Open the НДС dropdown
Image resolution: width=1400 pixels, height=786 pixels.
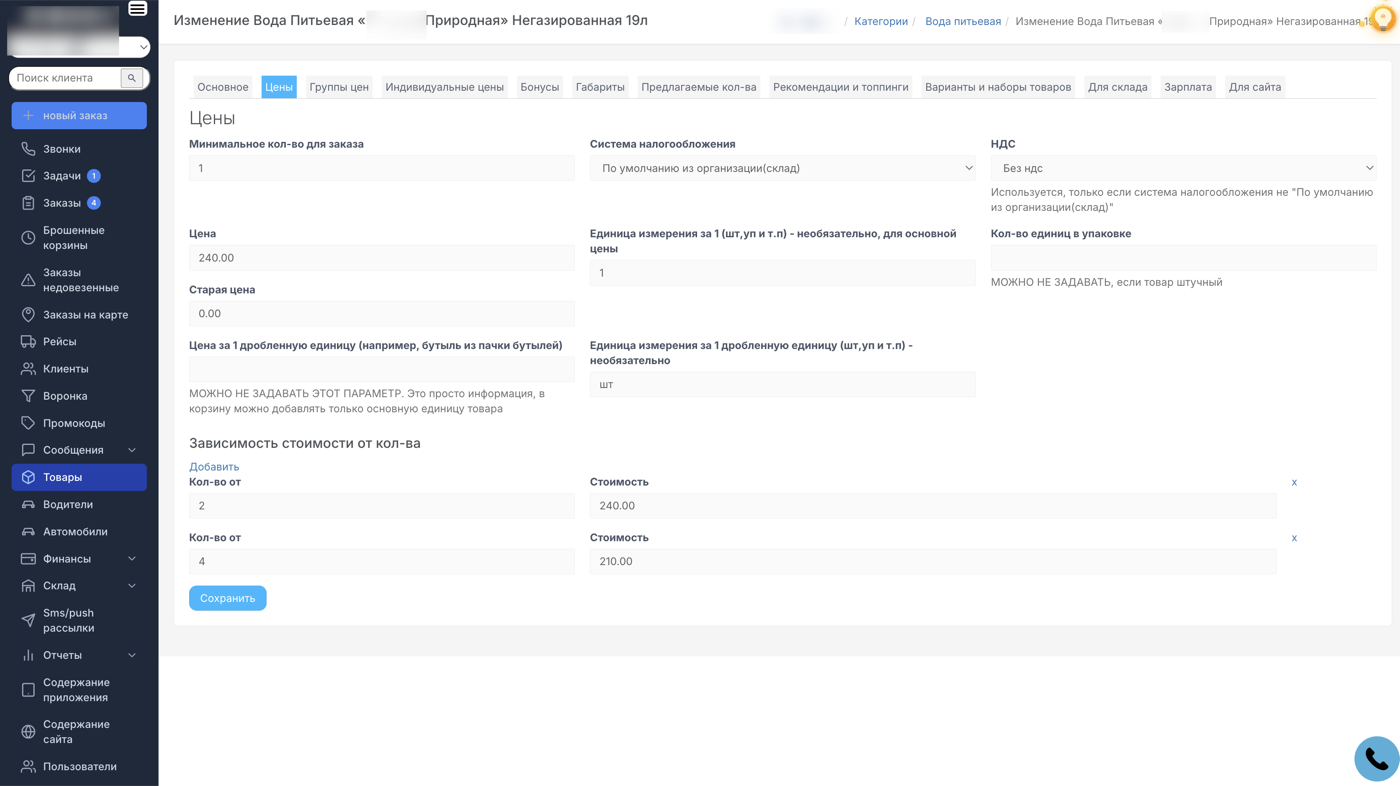1183,168
